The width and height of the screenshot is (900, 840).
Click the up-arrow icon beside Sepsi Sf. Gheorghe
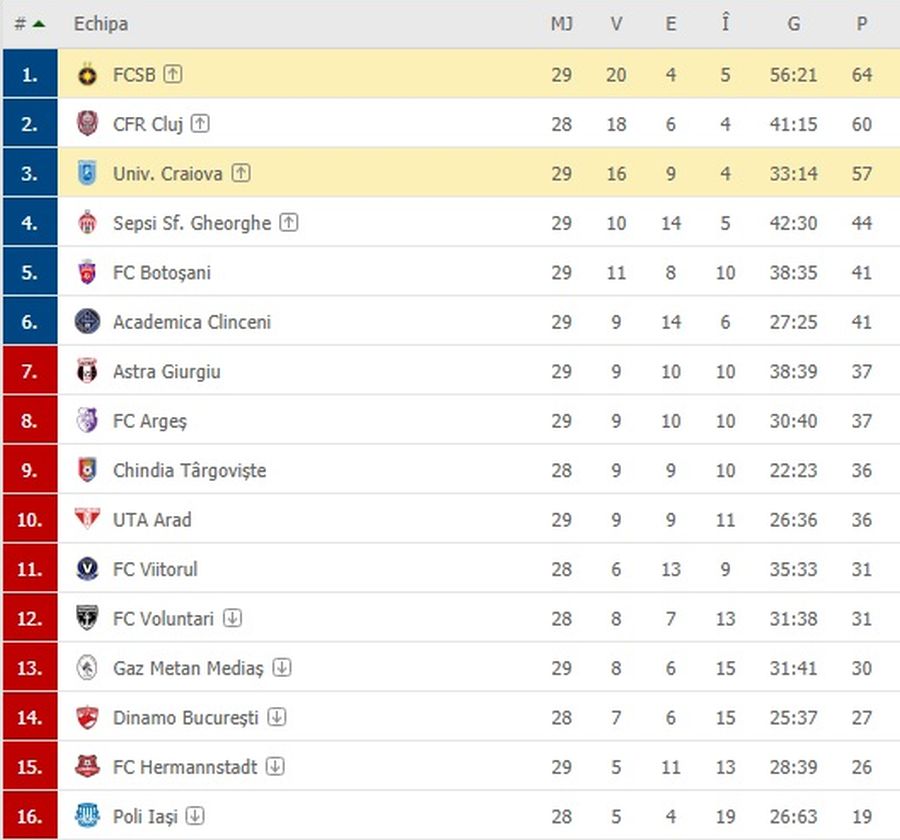289,223
